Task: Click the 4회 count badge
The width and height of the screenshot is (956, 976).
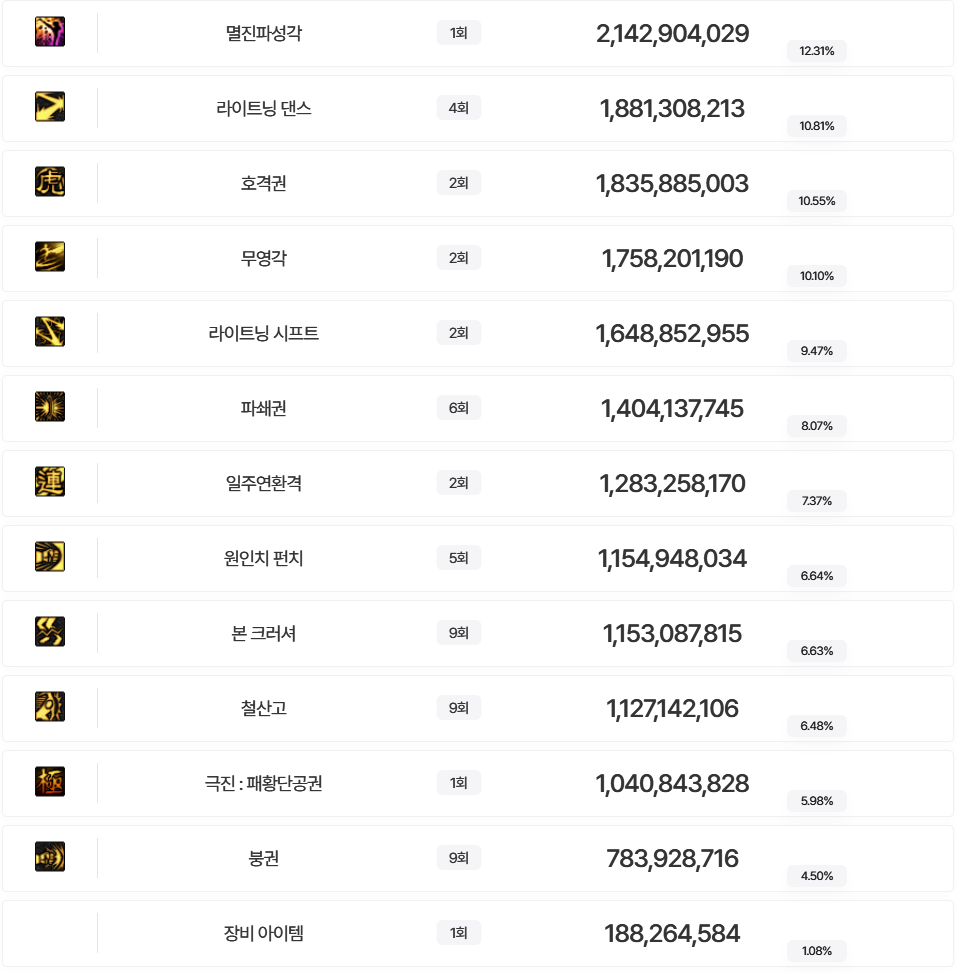Action: pos(458,108)
